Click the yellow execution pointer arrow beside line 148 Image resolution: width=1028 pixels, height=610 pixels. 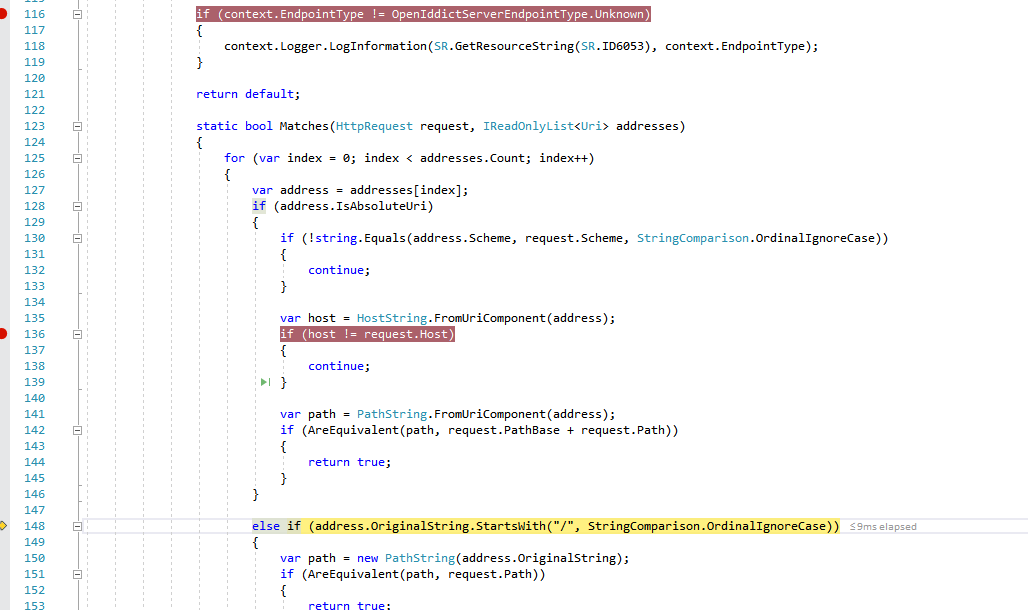tap(4, 526)
